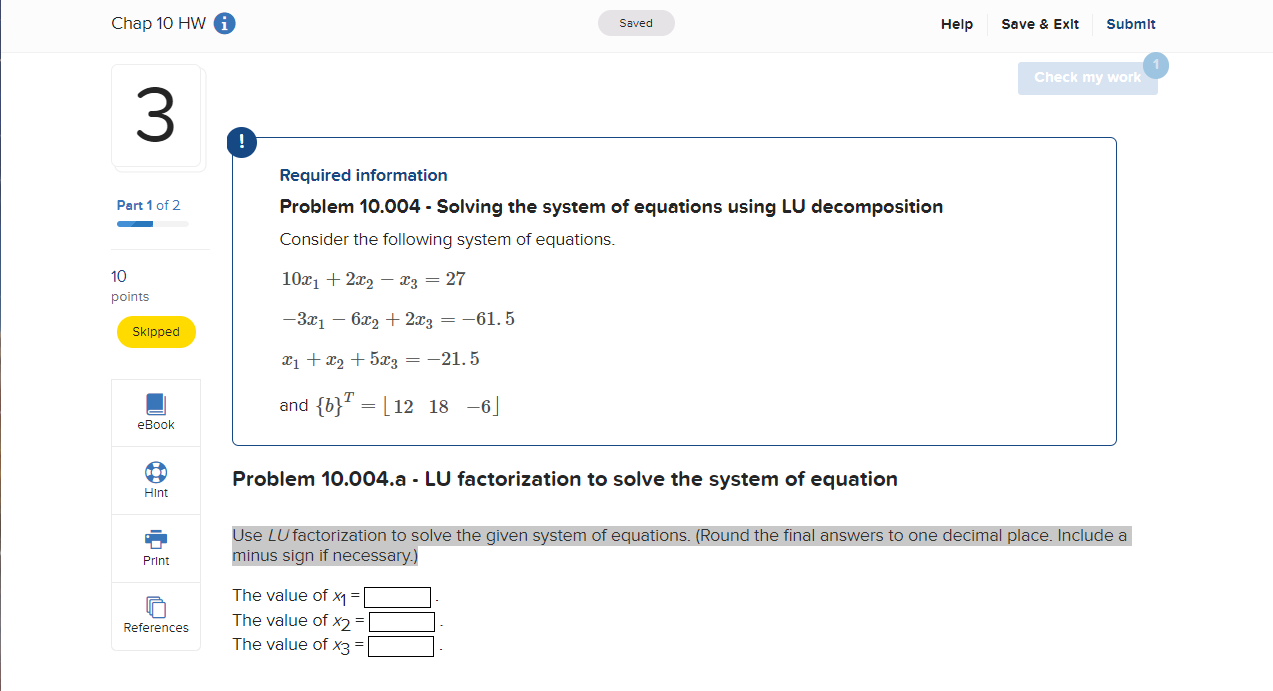Image resolution: width=1273 pixels, height=691 pixels.
Task: Submit the homework assignment
Action: (1130, 24)
